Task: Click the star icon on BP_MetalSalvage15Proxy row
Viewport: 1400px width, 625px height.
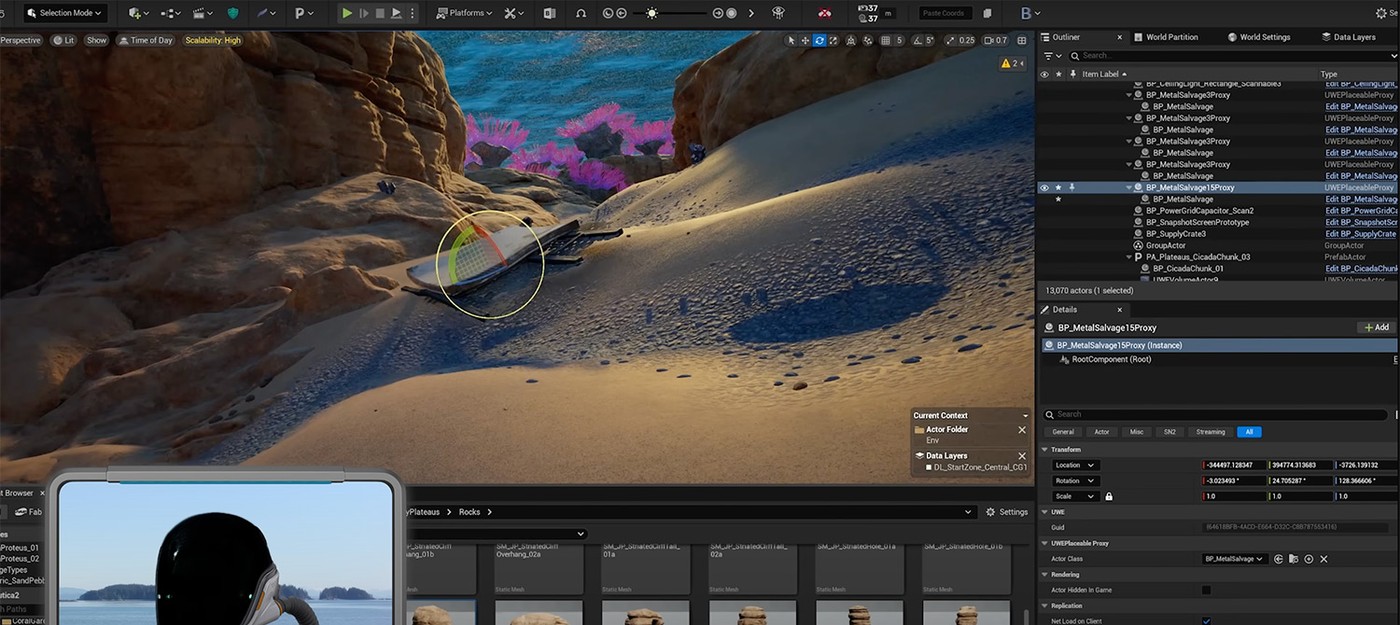Action: pyautogui.click(x=1058, y=187)
